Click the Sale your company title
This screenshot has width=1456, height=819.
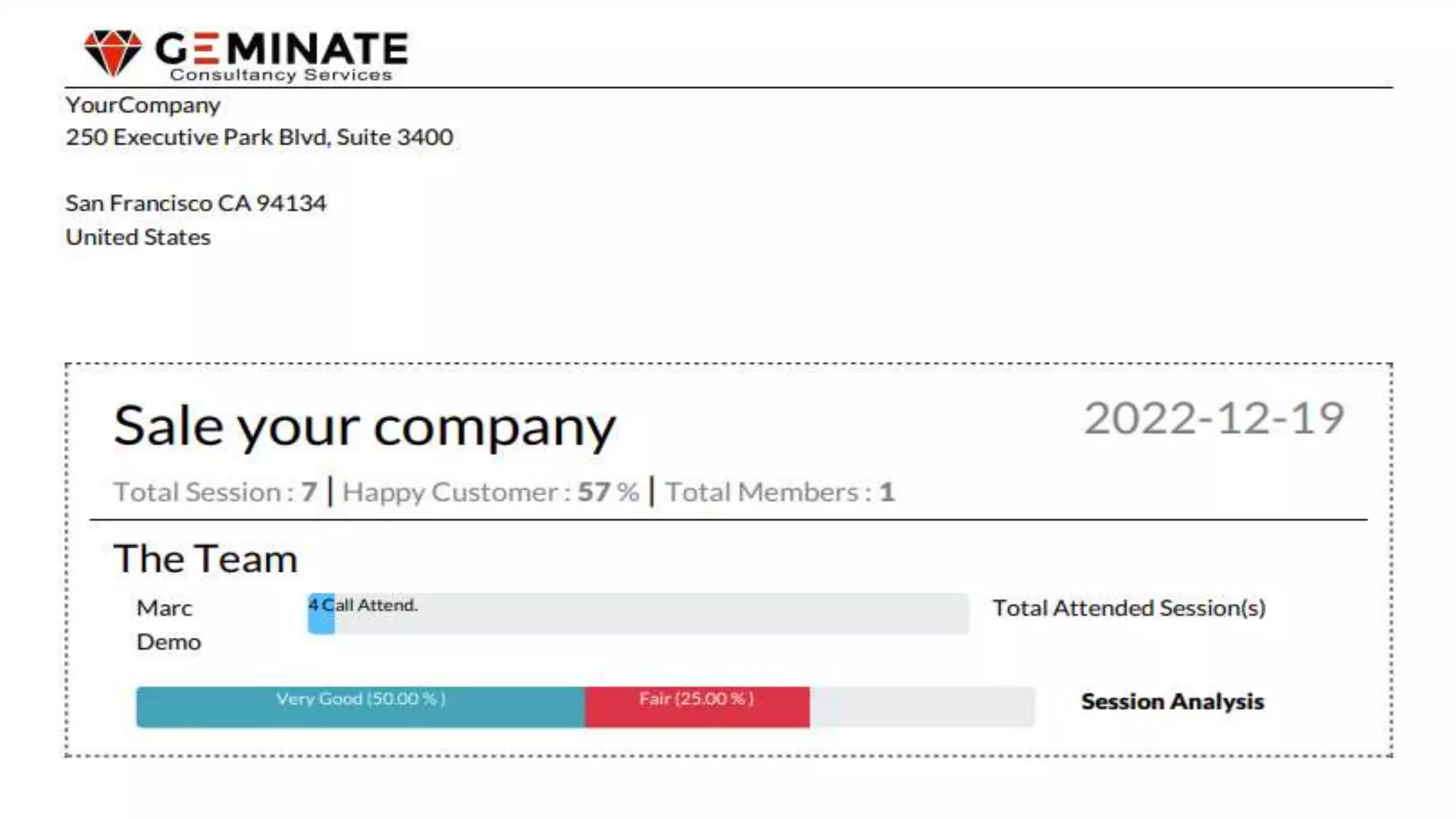click(x=364, y=426)
